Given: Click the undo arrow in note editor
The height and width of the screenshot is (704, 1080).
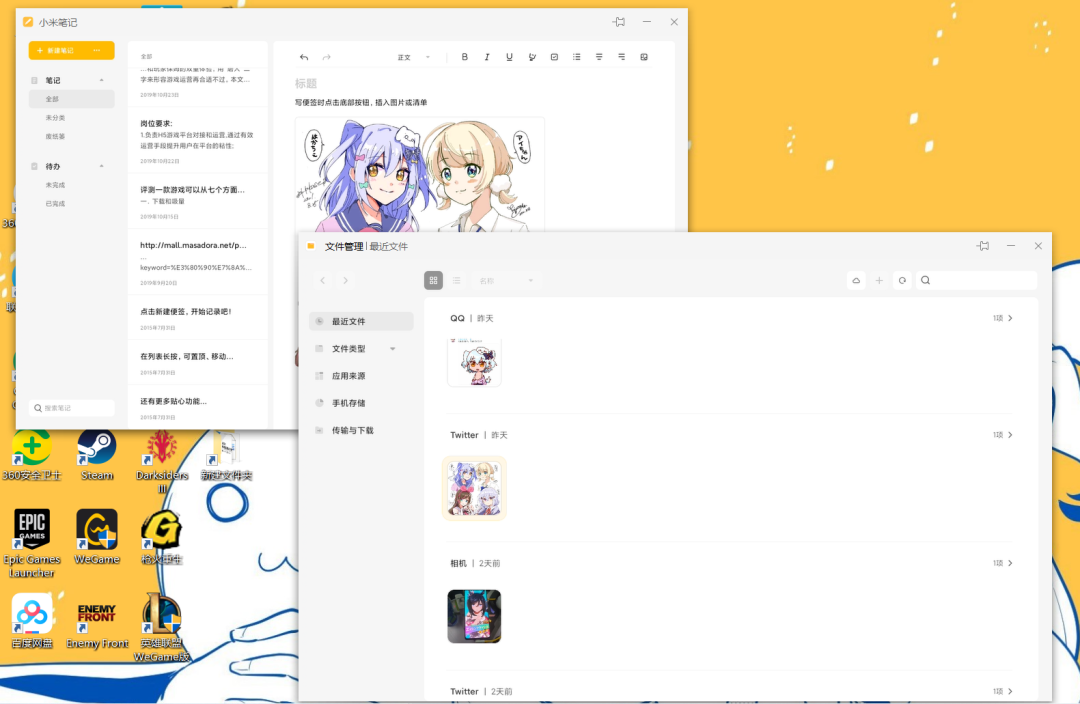Looking at the screenshot, I should (x=304, y=57).
